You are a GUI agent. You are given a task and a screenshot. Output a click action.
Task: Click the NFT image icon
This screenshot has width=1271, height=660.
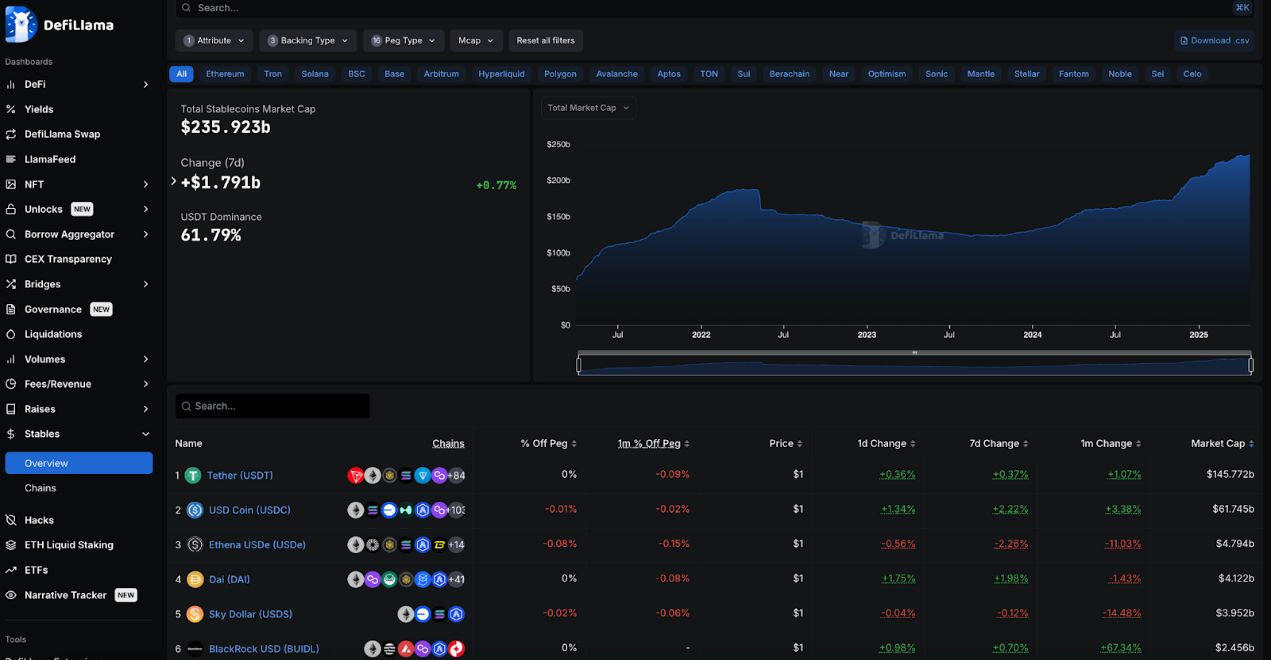click(x=11, y=184)
